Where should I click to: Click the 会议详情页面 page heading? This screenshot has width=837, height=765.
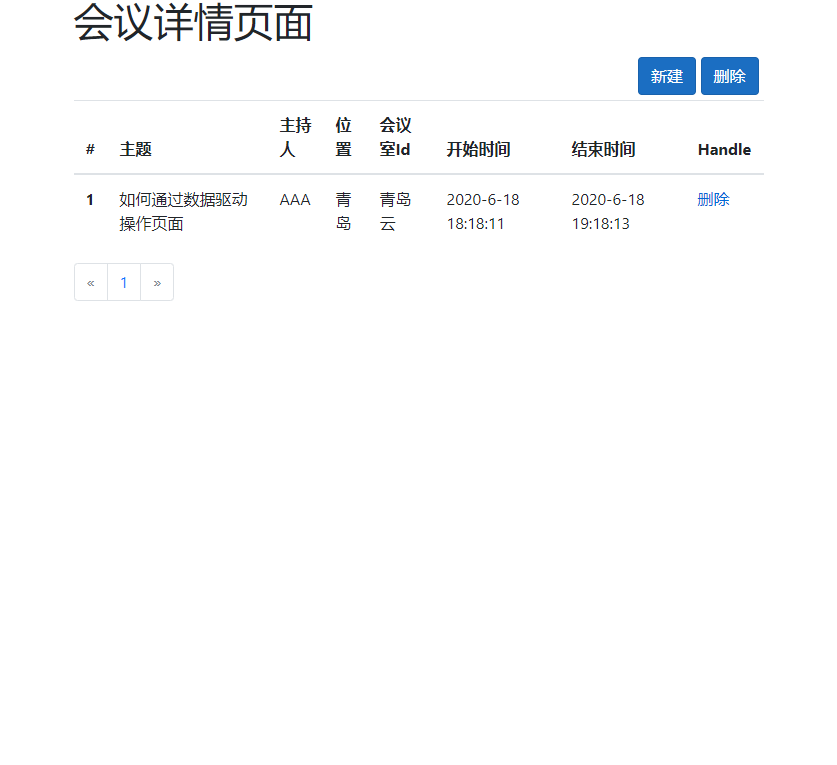[x=193, y=22]
